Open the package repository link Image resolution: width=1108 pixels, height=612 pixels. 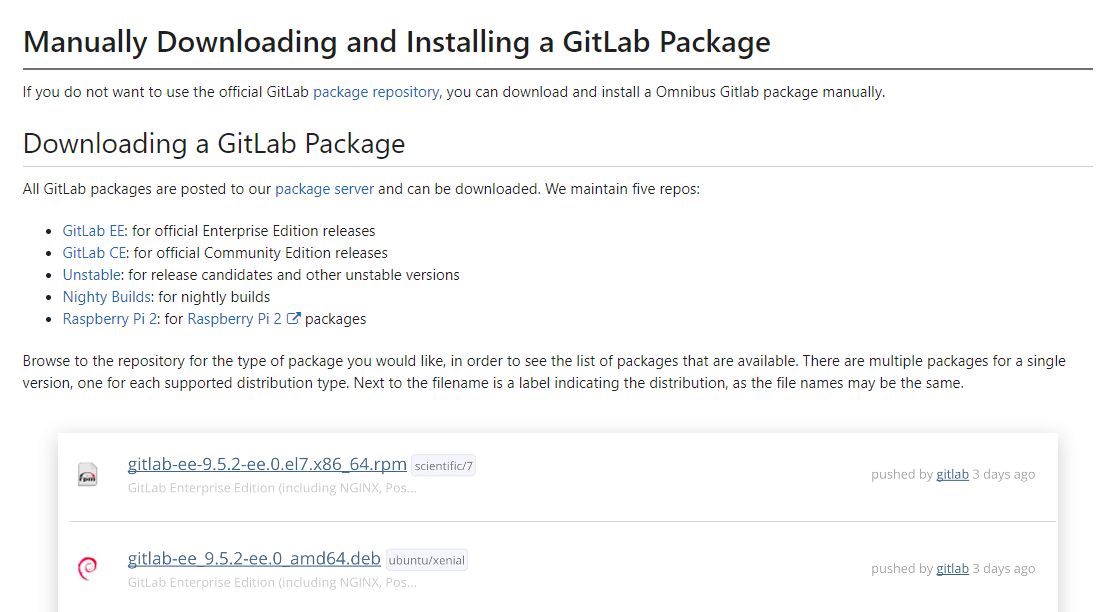tap(376, 92)
